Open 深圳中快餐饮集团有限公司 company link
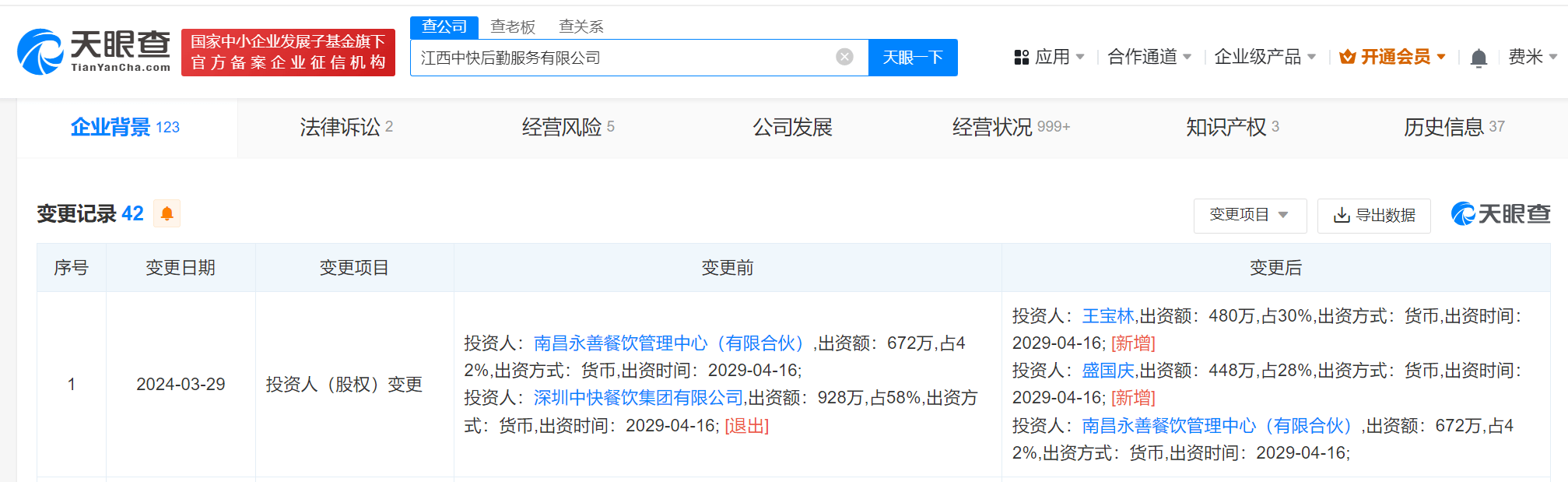This screenshot has width=1568, height=482. pyautogui.click(x=638, y=398)
